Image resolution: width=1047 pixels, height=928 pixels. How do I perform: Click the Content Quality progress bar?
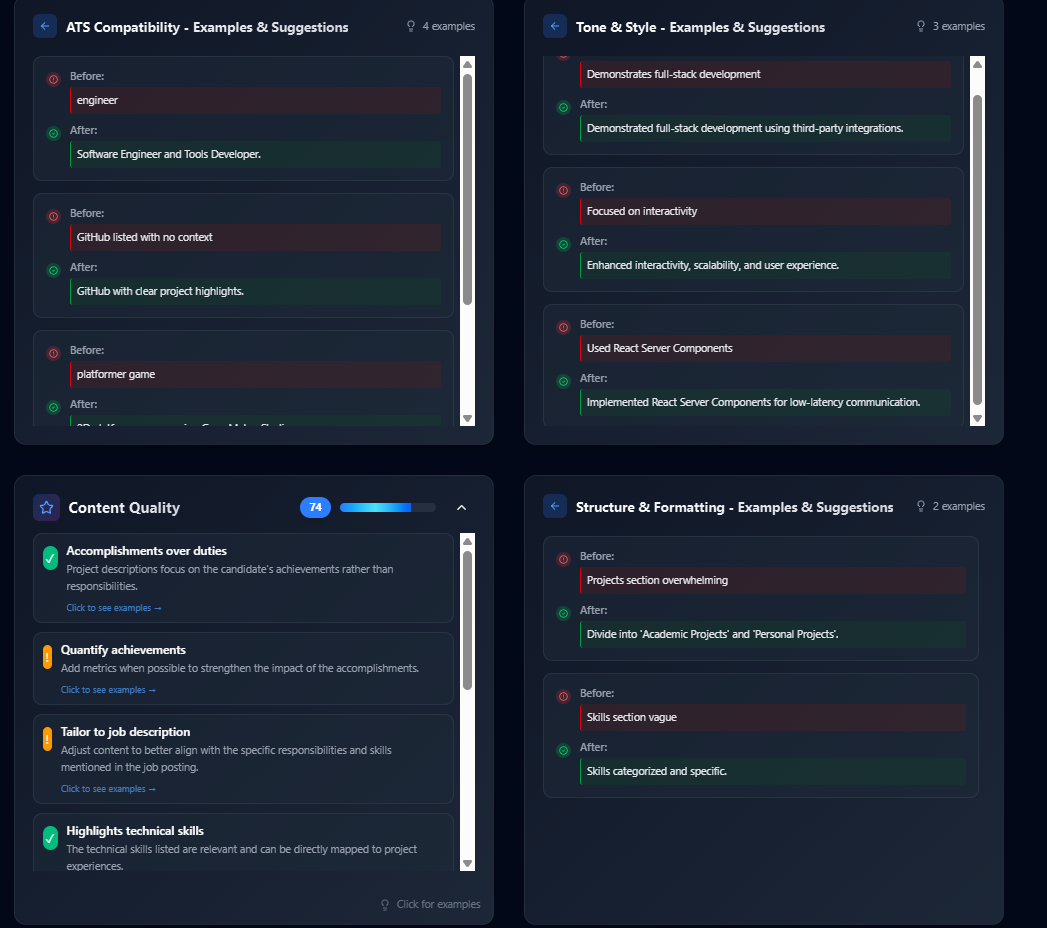(x=387, y=507)
